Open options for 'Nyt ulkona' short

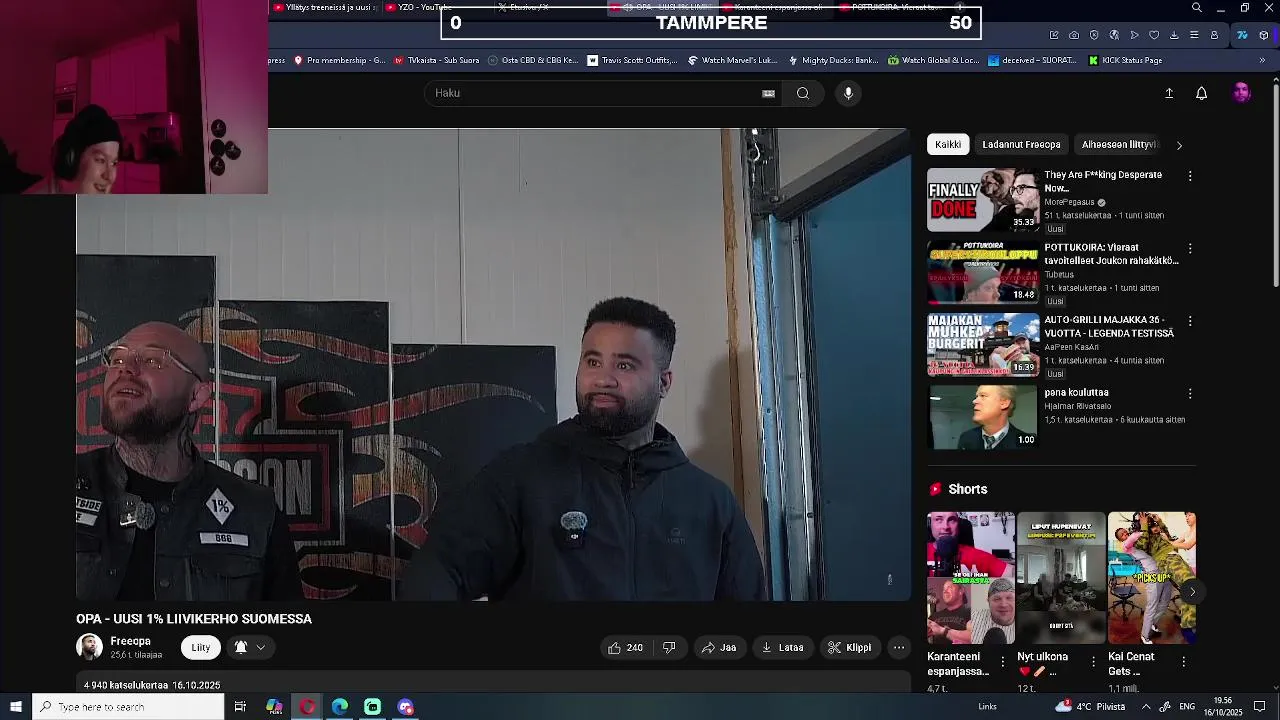pyautogui.click(x=1093, y=662)
